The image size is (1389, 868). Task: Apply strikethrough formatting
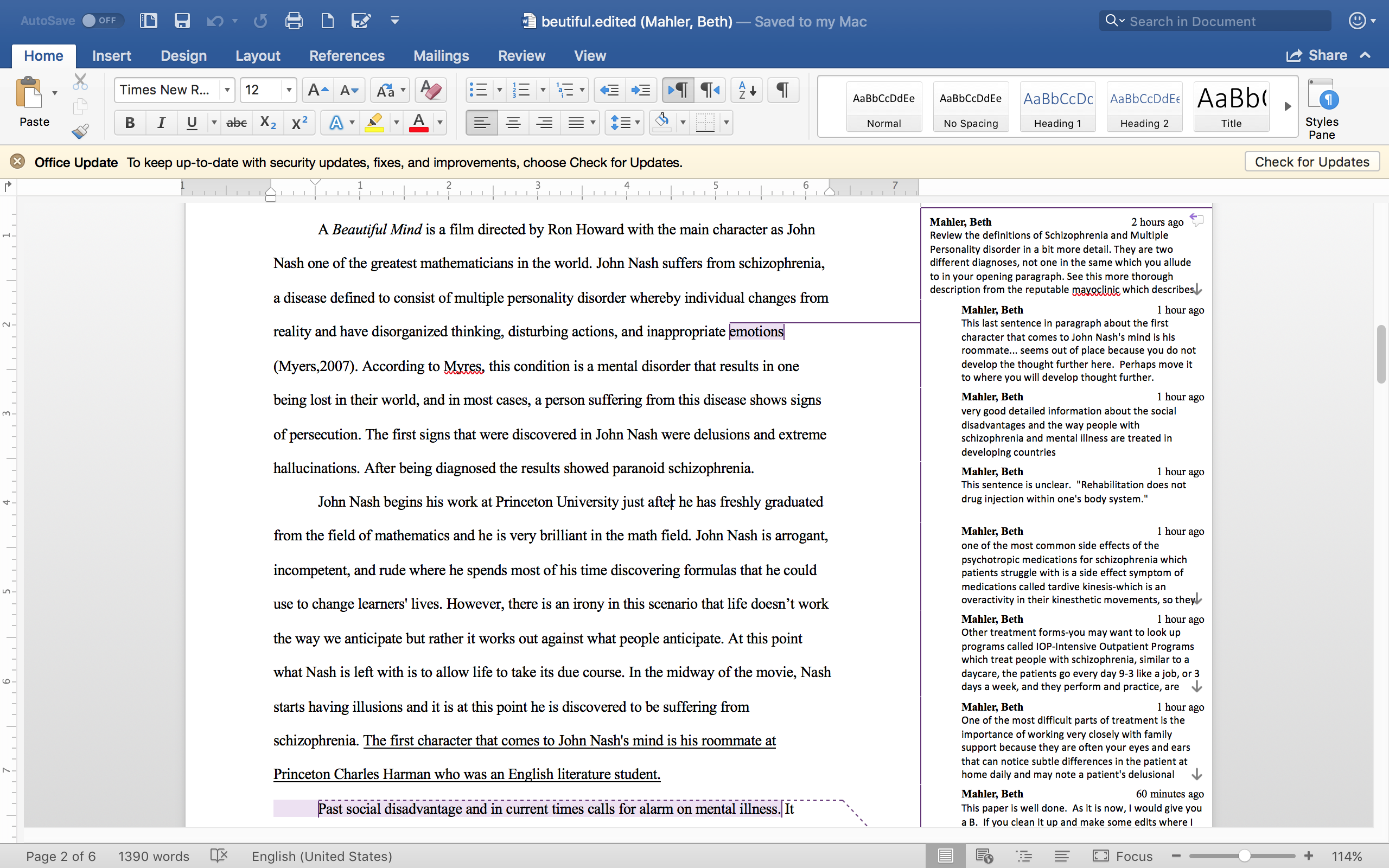[237, 123]
